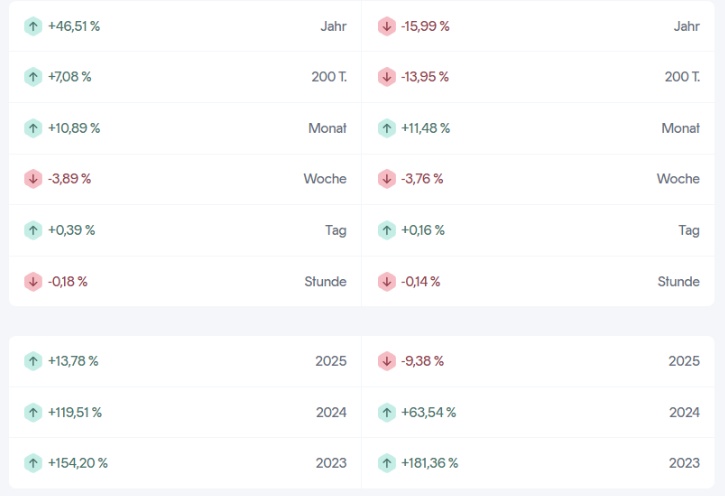Screen dimensions: 725x496
Task: Click the red down arrow next to -13,95 %
Action: click(387, 76)
